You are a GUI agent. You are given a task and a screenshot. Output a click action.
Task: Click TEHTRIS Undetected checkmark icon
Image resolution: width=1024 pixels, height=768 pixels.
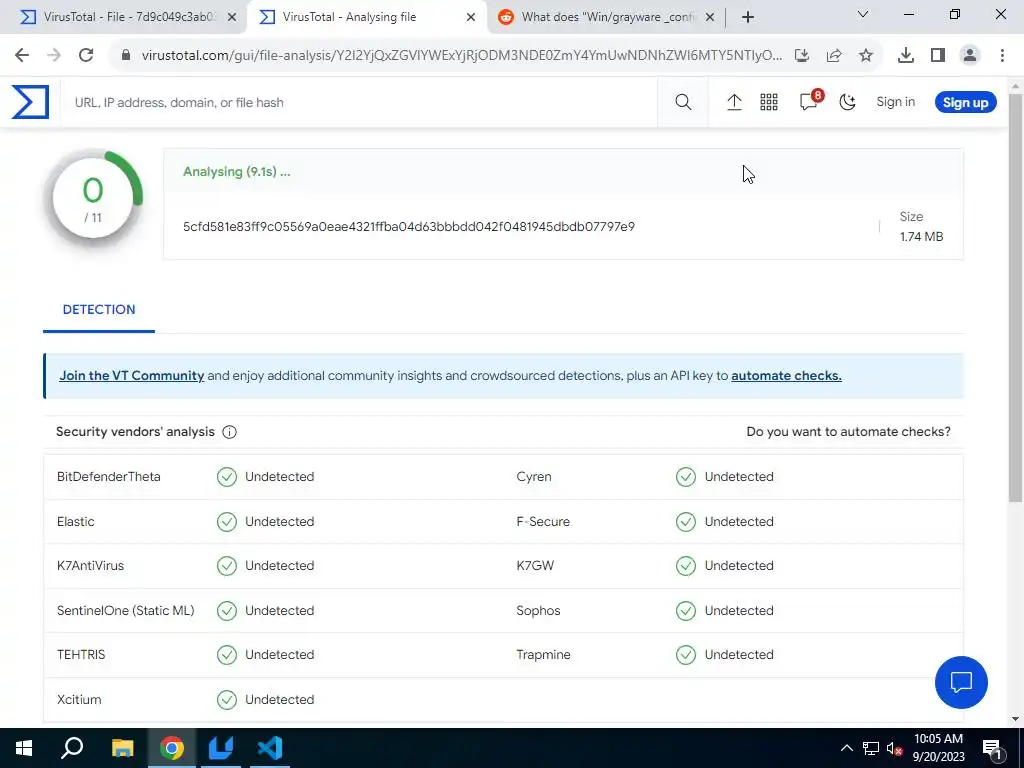pos(227,654)
